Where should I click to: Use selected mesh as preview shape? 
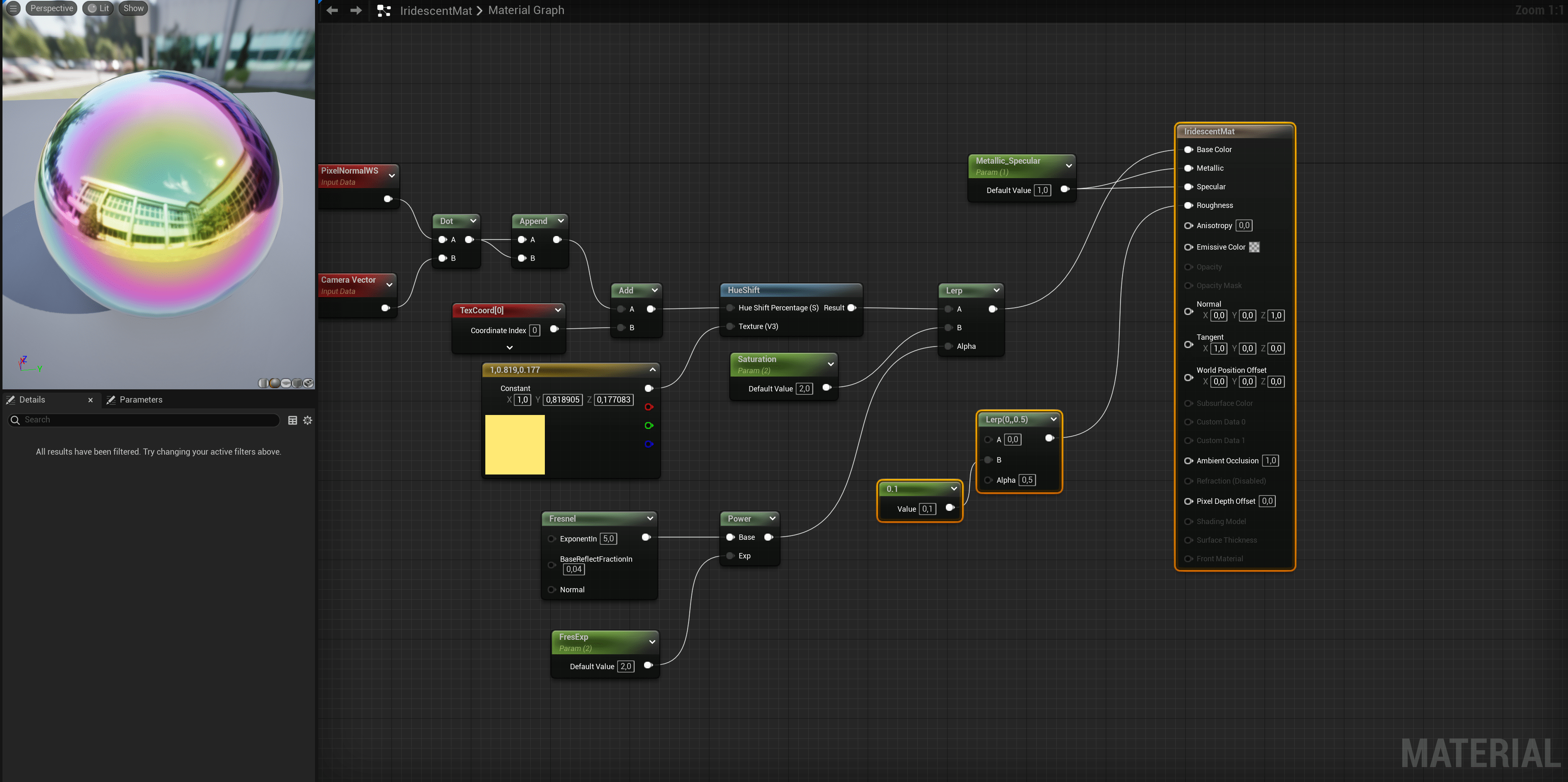point(309,384)
